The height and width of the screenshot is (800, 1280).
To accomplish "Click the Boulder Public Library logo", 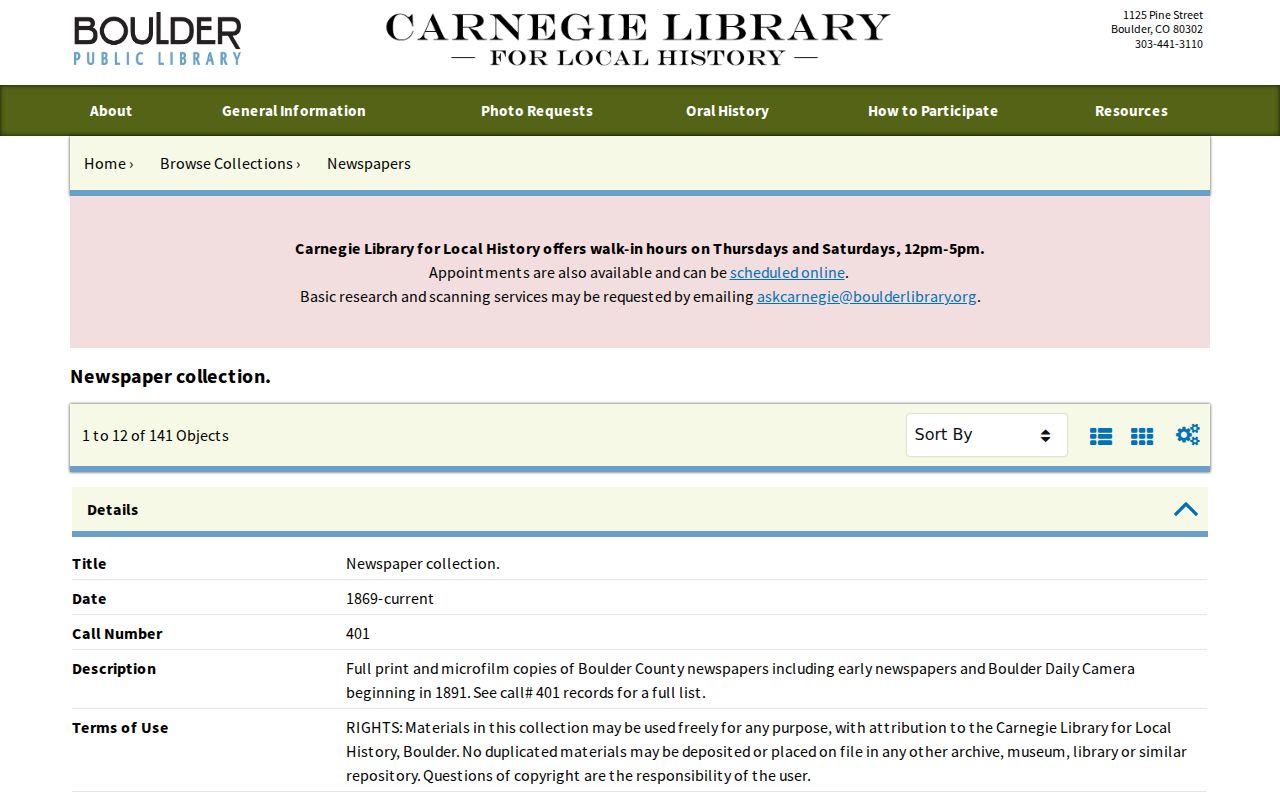I will (x=158, y=40).
